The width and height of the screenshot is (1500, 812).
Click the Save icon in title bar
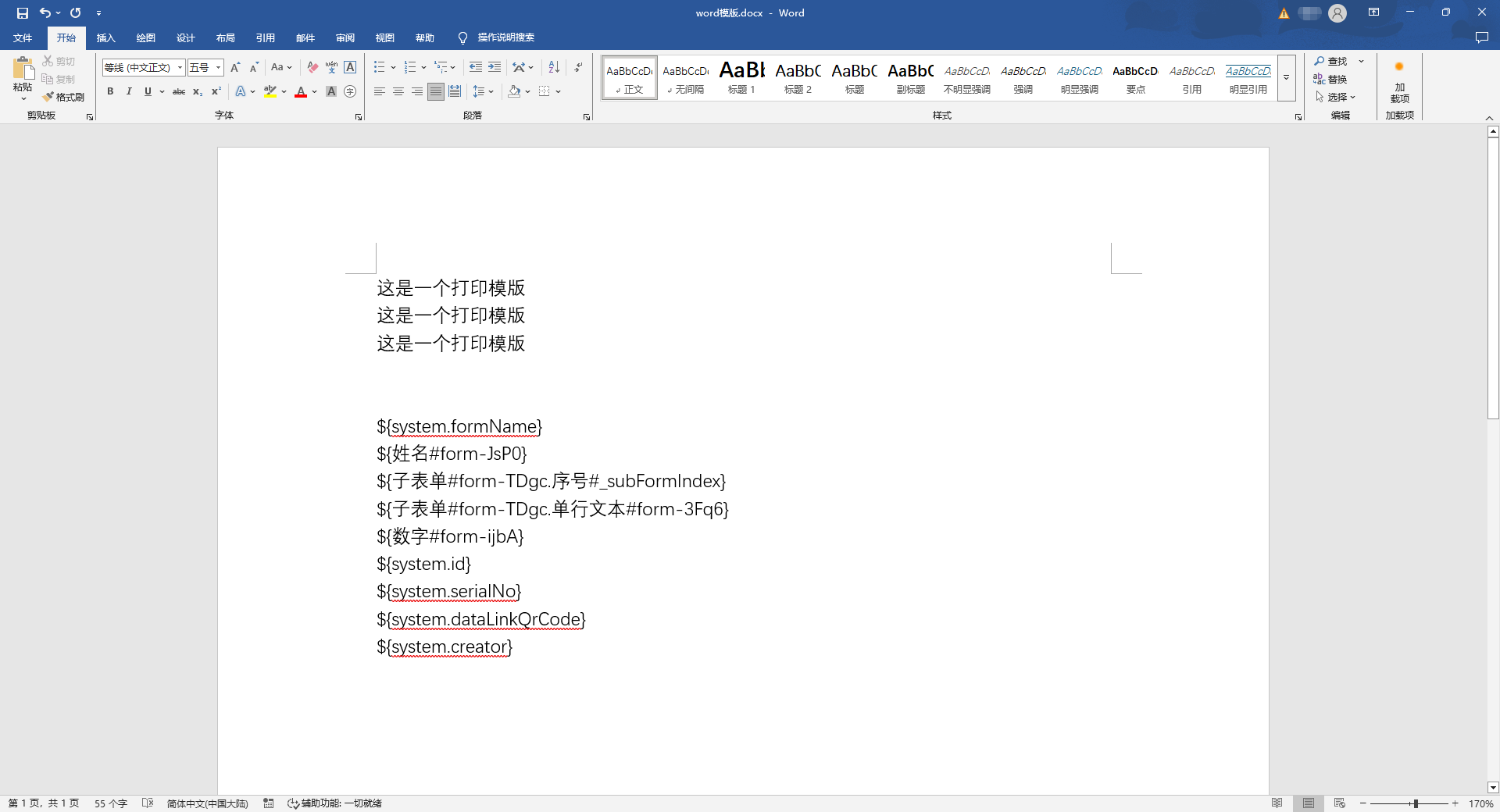pos(23,12)
